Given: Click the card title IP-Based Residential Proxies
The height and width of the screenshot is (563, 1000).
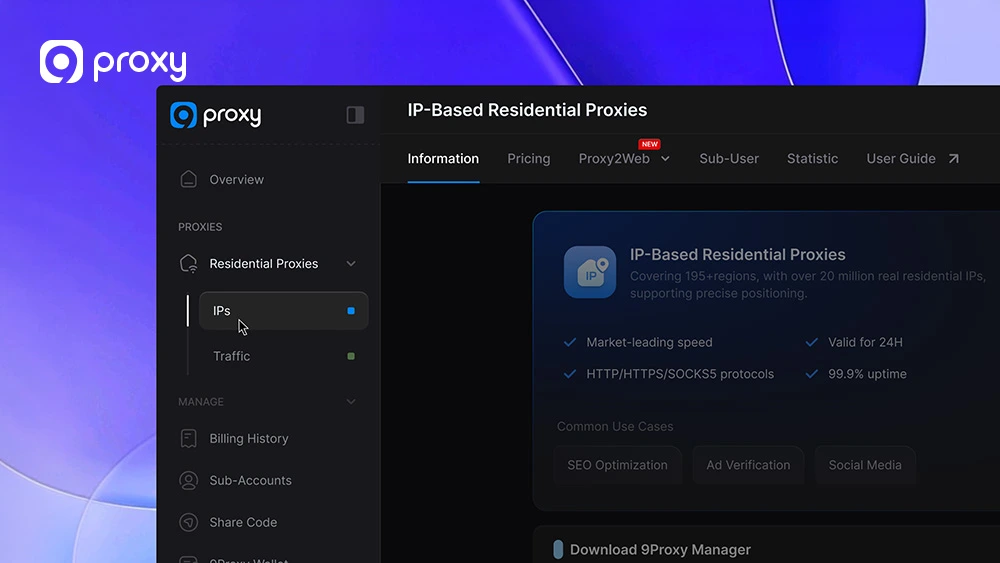Looking at the screenshot, I should click(738, 254).
